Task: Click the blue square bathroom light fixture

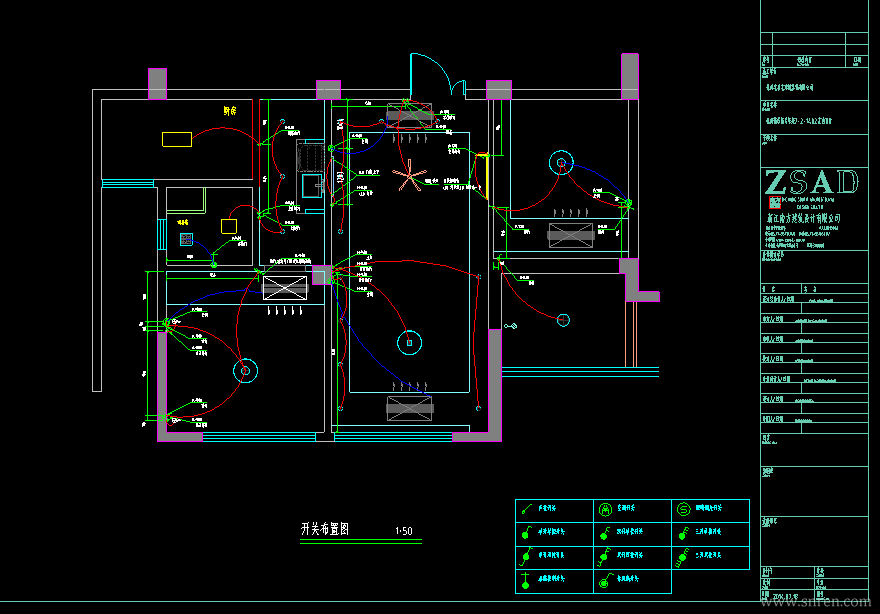Action: 186,240
